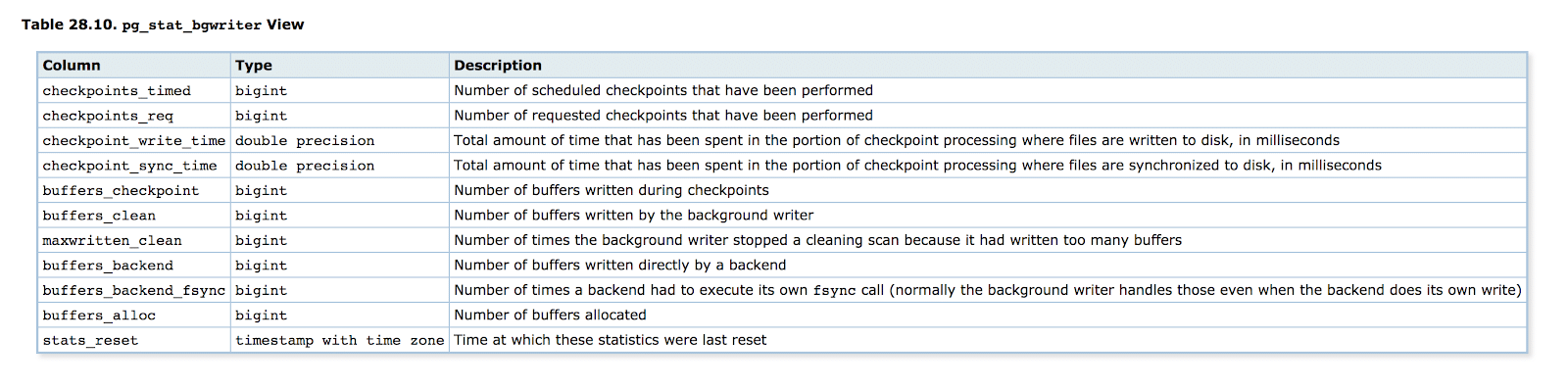Image resolution: width=1568 pixels, height=389 pixels.
Task: Click the buffers_backend_fsync cell
Action: (x=134, y=290)
